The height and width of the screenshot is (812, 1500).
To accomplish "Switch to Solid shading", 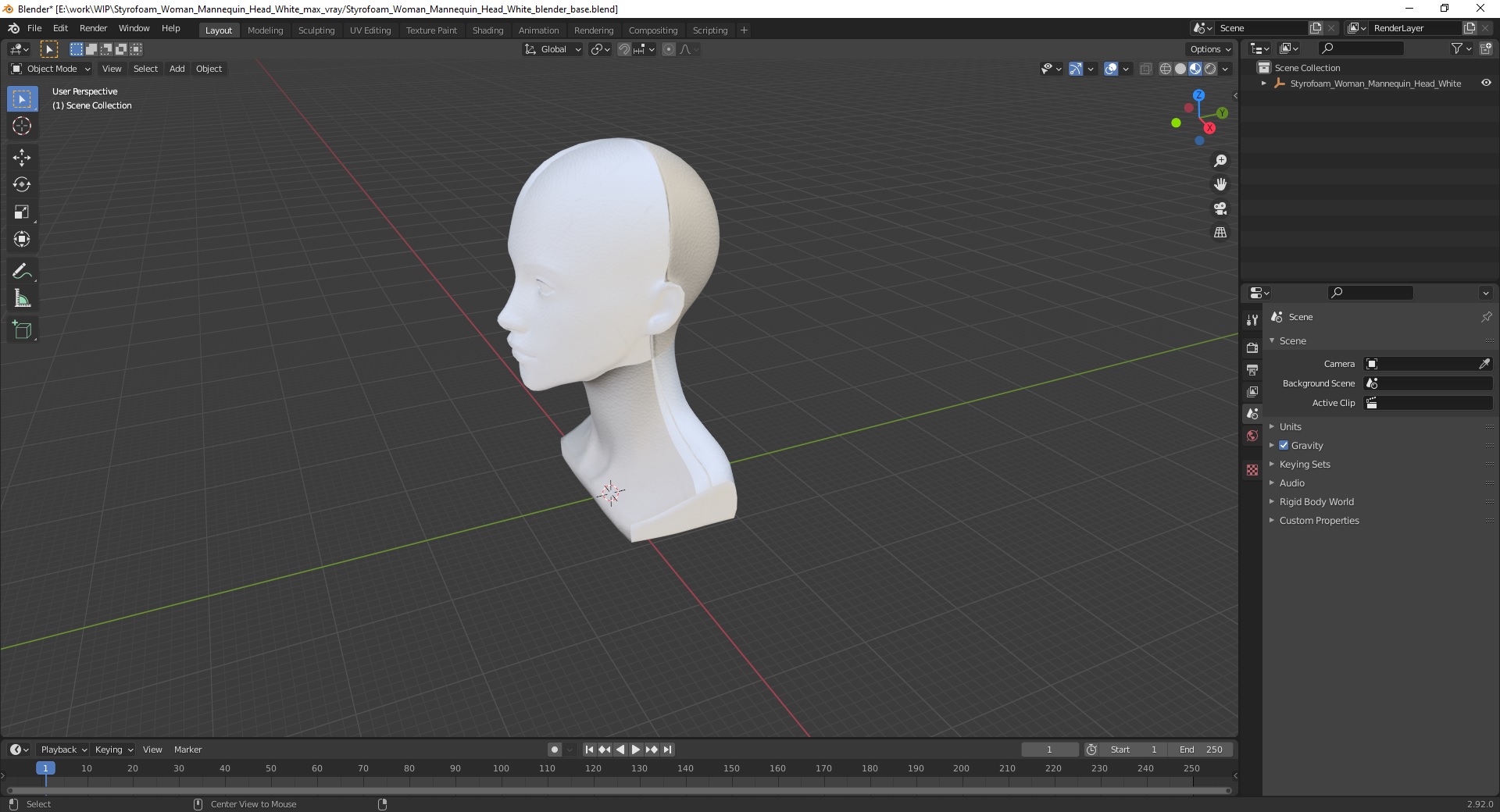I will 1180,69.
